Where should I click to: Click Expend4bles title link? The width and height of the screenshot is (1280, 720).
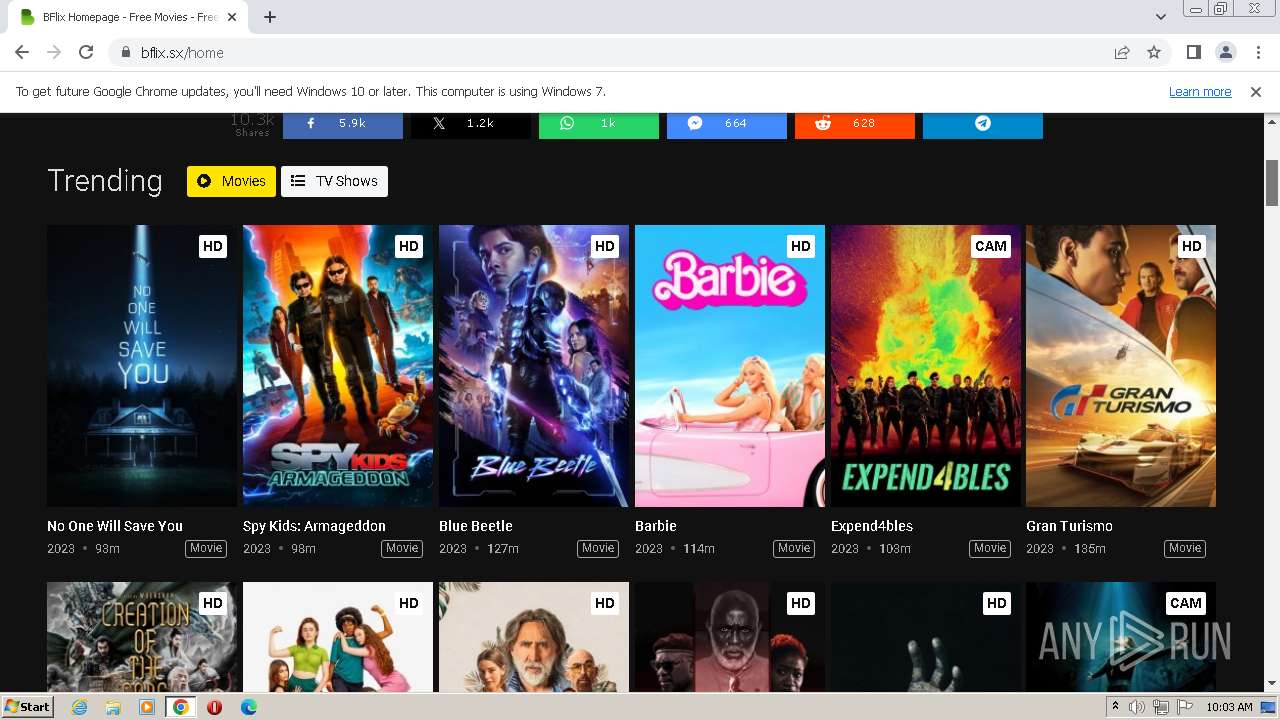tap(872, 526)
